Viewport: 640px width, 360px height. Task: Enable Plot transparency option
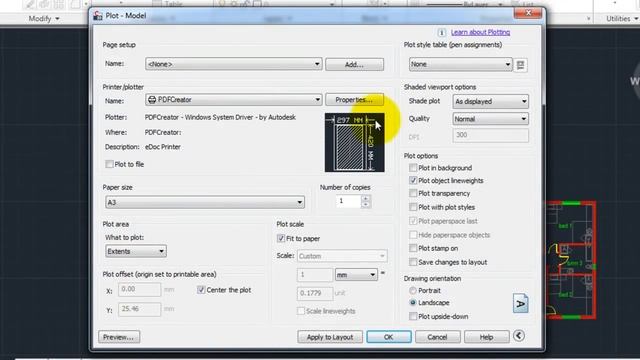click(x=413, y=193)
